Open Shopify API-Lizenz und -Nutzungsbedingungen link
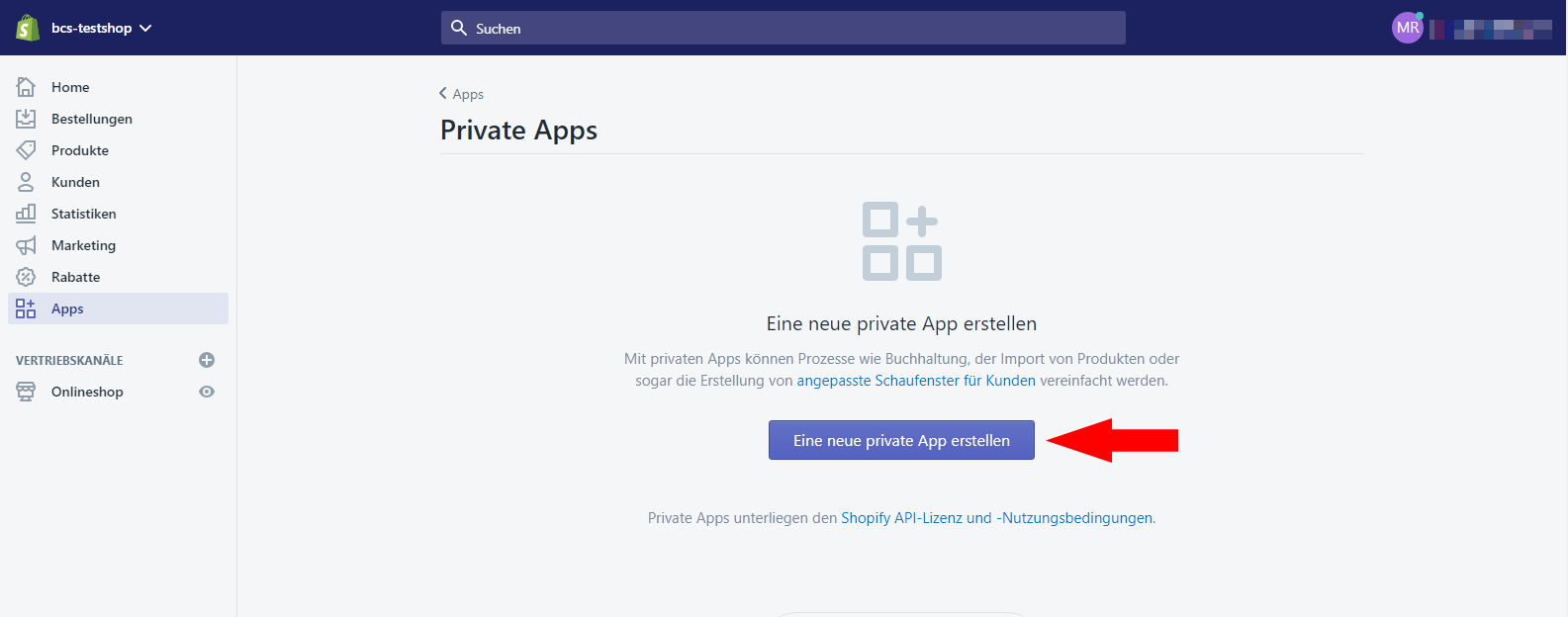 click(996, 518)
